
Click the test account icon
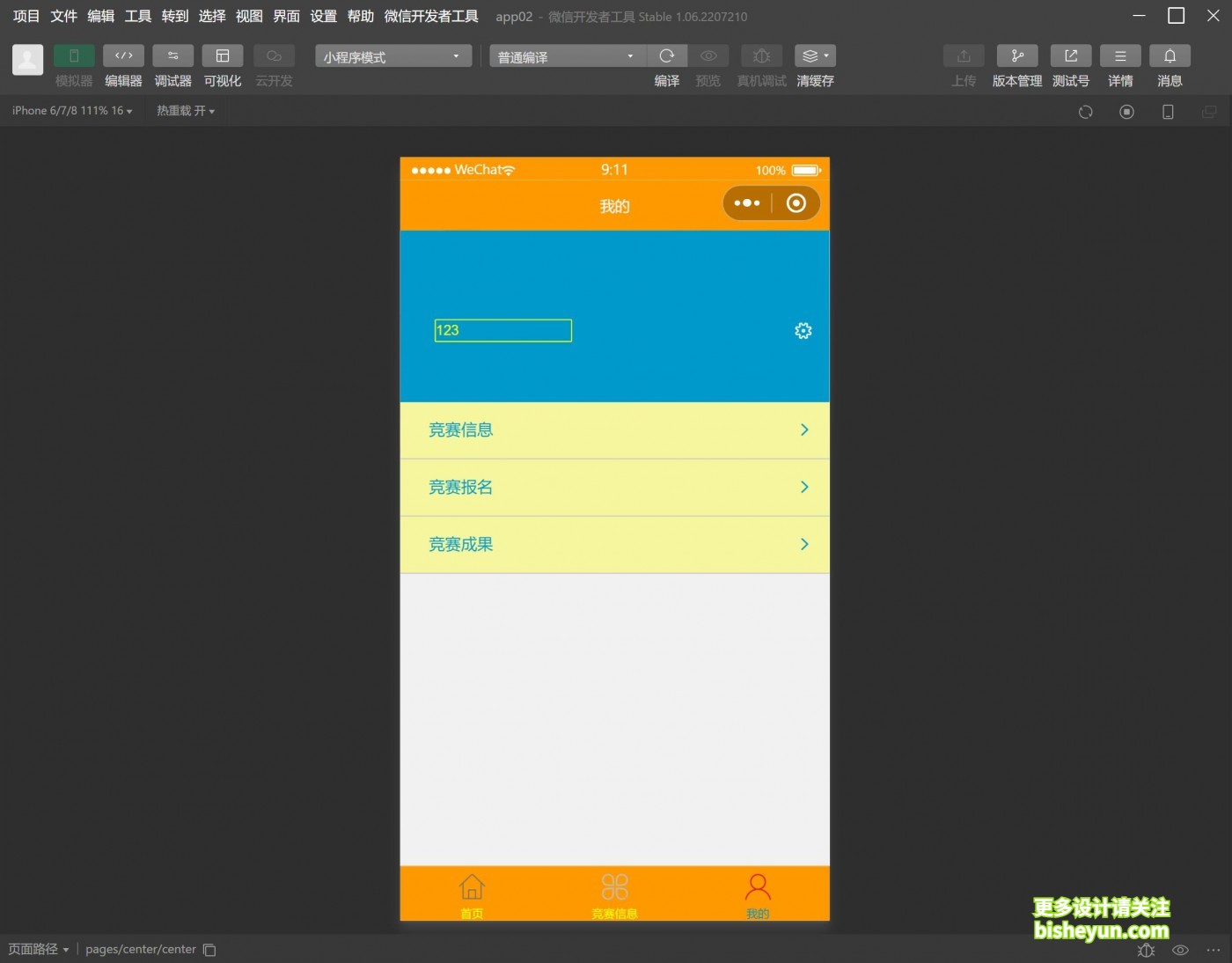(1071, 55)
